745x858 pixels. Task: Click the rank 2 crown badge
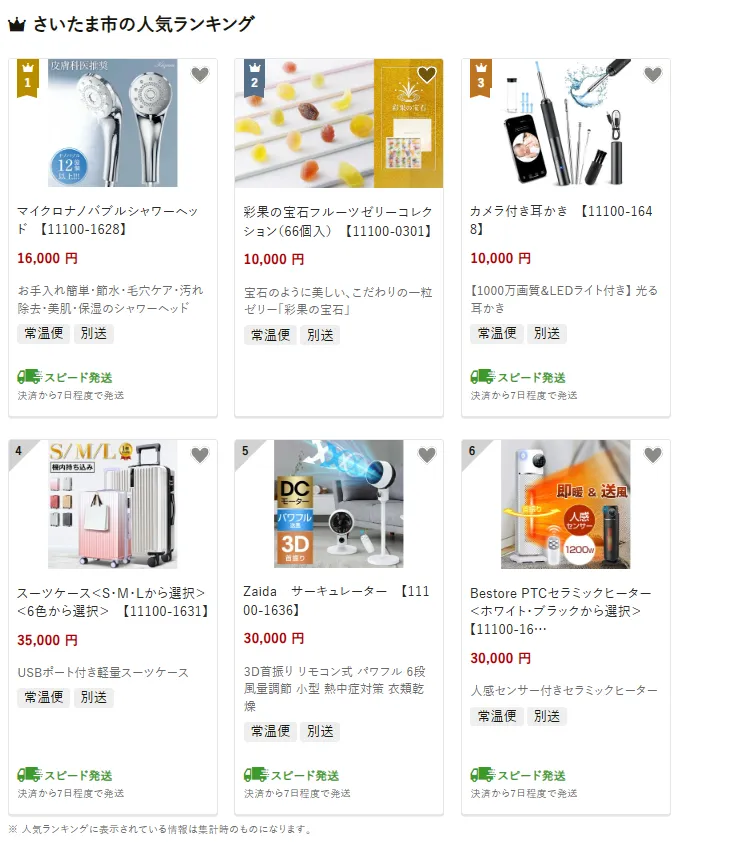click(254, 78)
